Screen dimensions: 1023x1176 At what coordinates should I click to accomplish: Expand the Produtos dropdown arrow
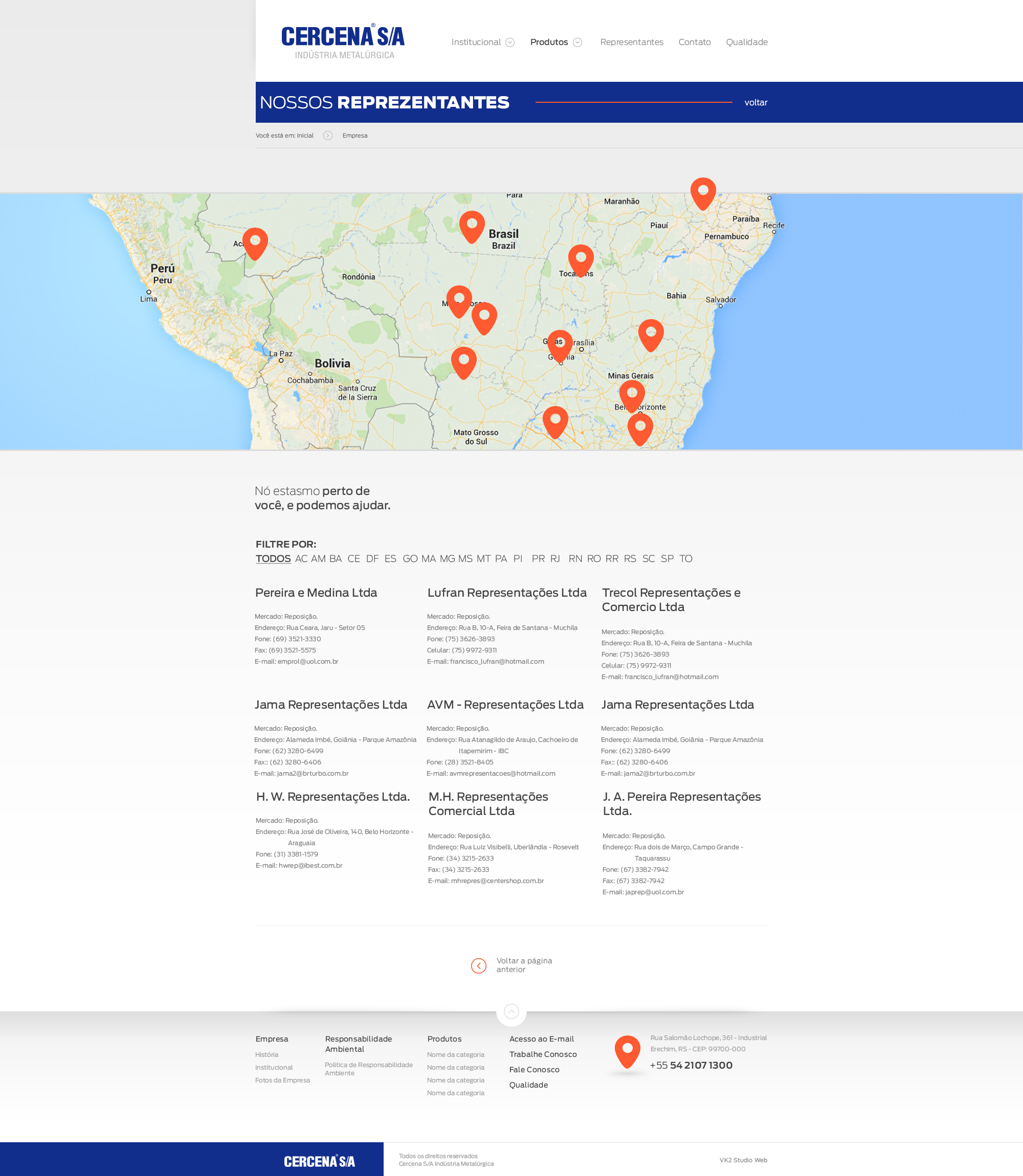(577, 42)
